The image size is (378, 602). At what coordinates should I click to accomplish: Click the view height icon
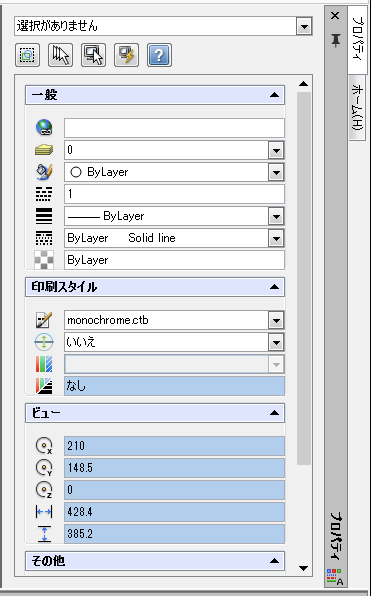pos(45,534)
